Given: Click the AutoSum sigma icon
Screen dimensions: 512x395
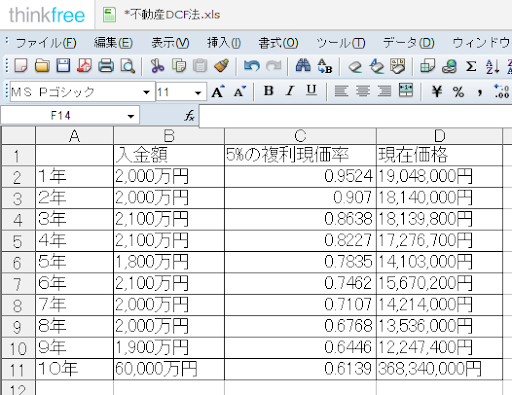Looking at the screenshot, I should pos(471,66).
